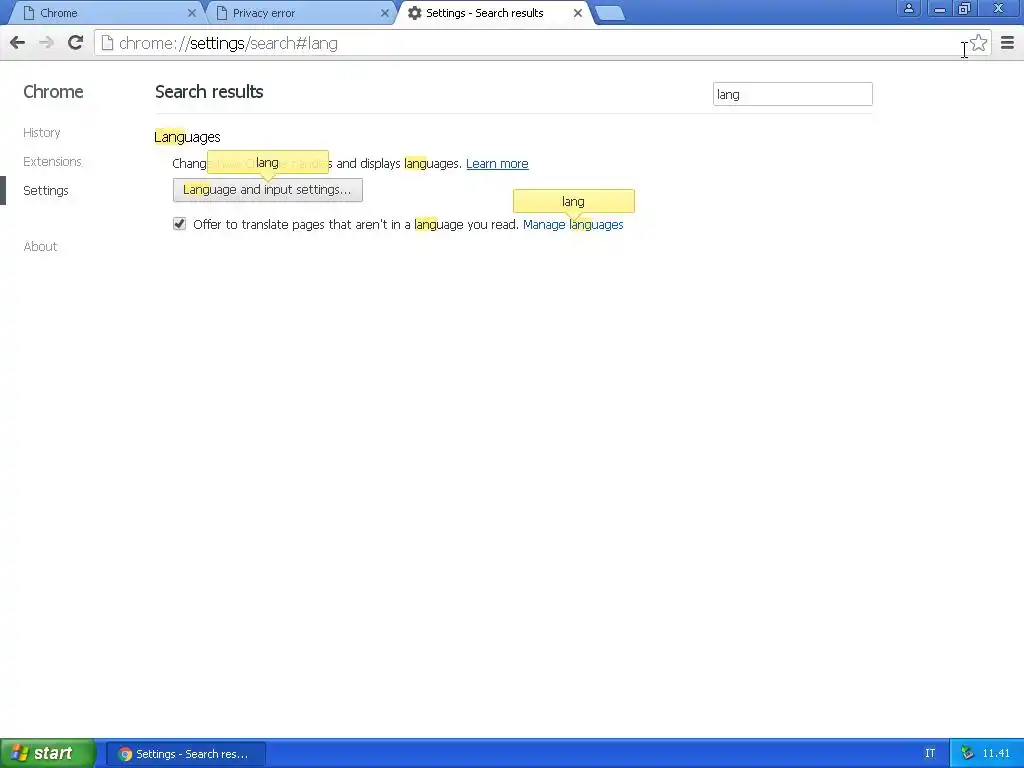Viewport: 1024px width, 768px height.
Task: Bookmark this page with the star icon
Action: [x=978, y=43]
